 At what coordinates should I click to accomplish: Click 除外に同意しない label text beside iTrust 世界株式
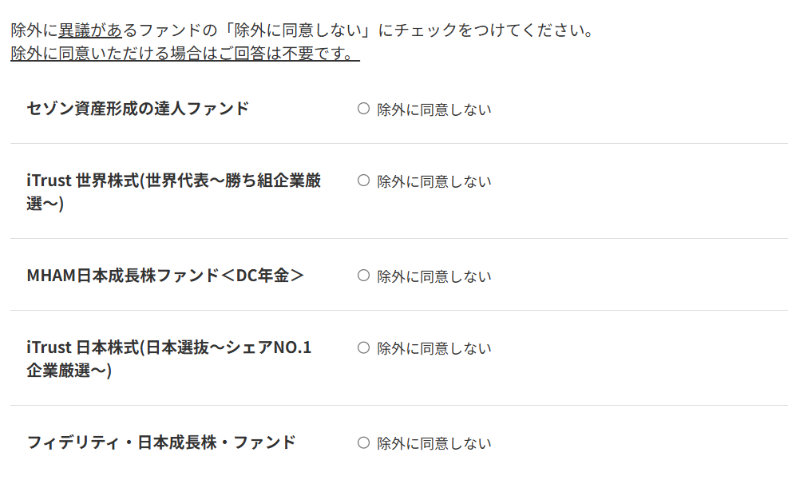click(434, 182)
